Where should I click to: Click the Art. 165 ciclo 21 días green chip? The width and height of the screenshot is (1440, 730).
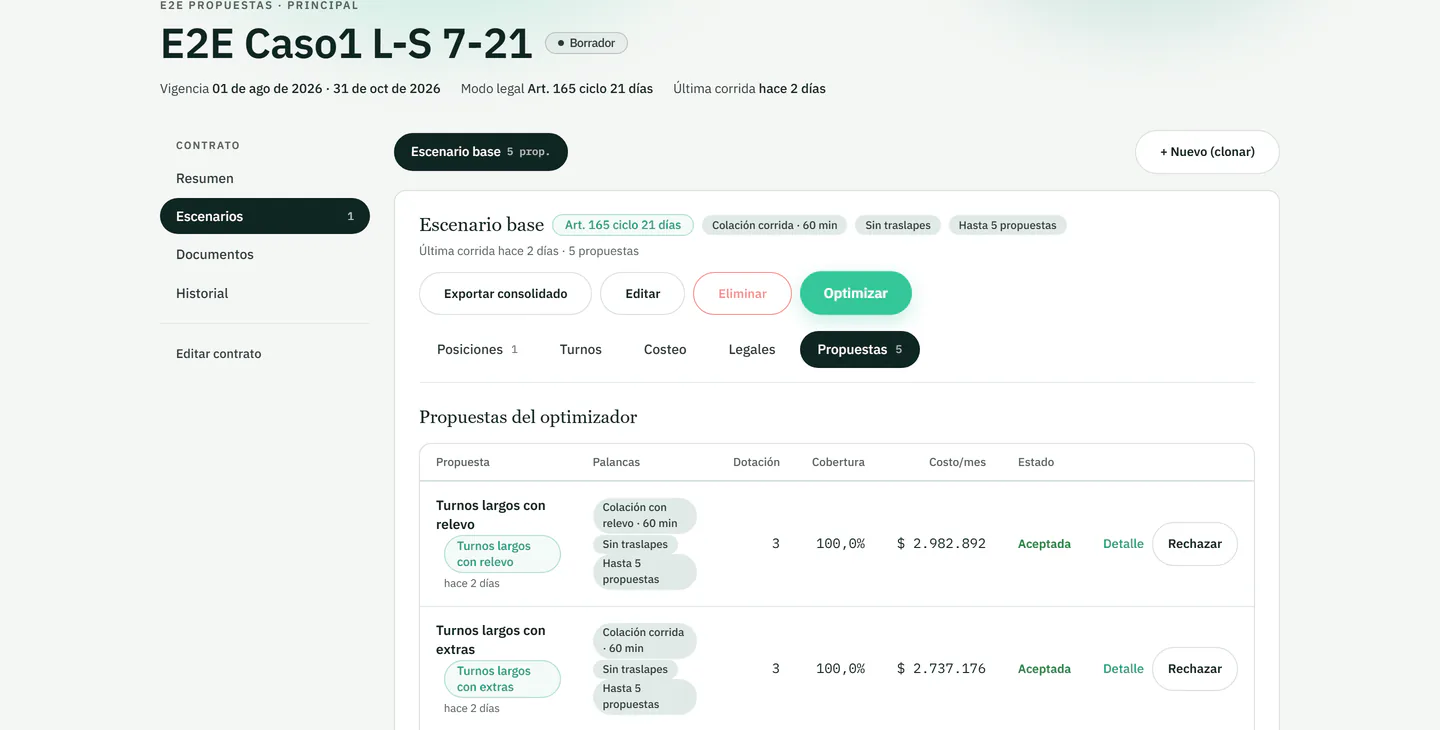pos(623,225)
